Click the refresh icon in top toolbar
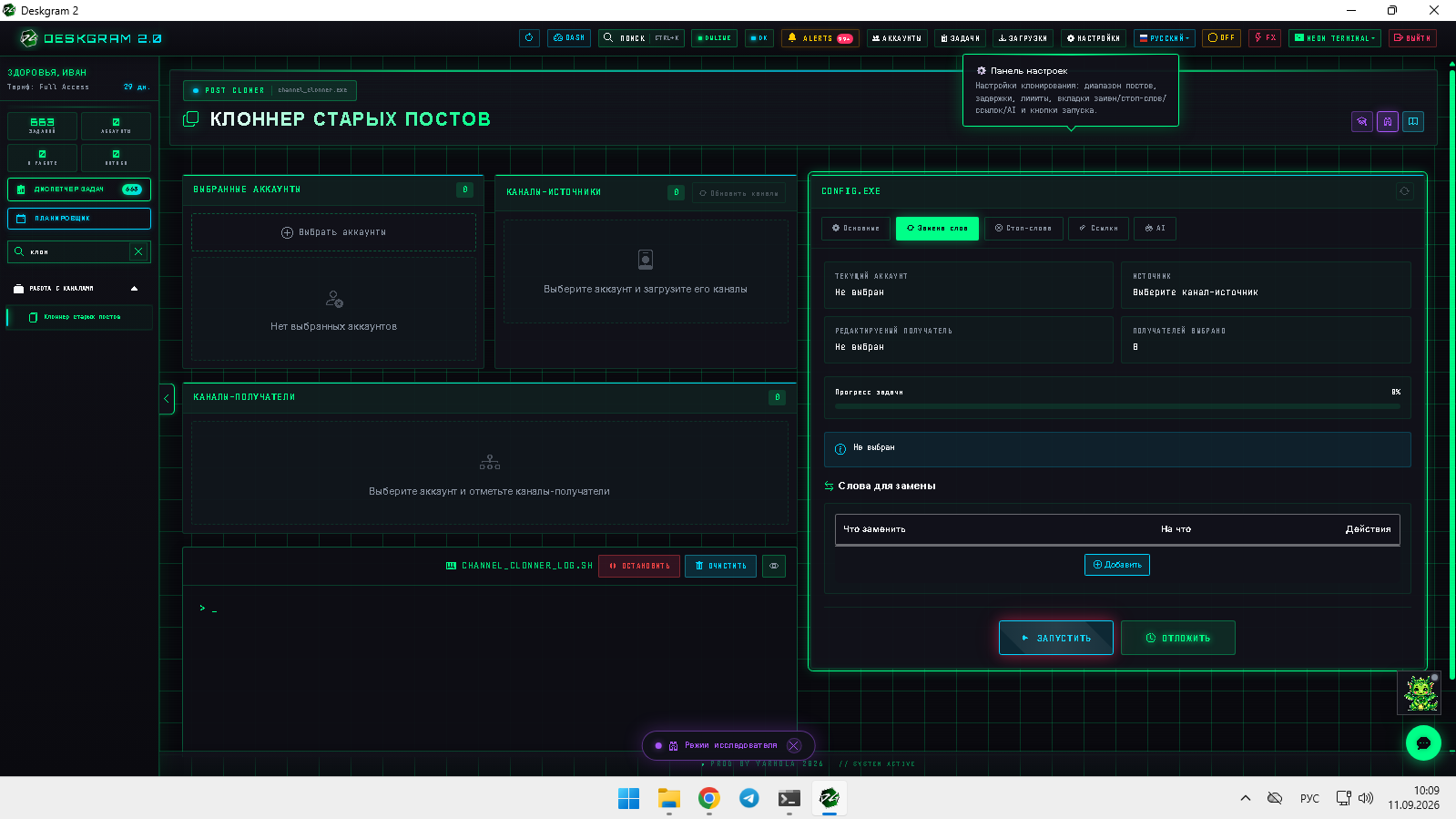 click(x=529, y=38)
